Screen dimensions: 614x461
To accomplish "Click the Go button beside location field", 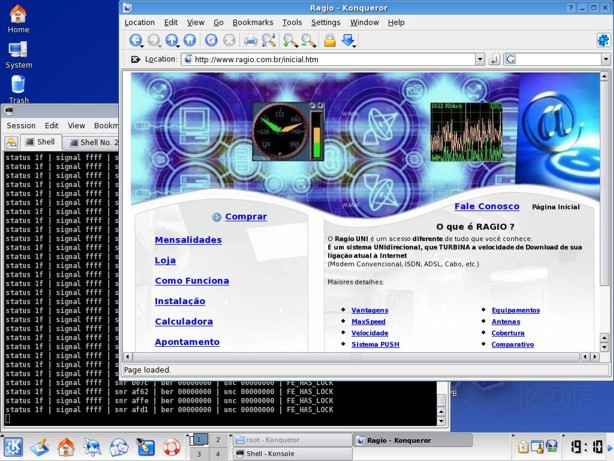I will click(x=494, y=59).
